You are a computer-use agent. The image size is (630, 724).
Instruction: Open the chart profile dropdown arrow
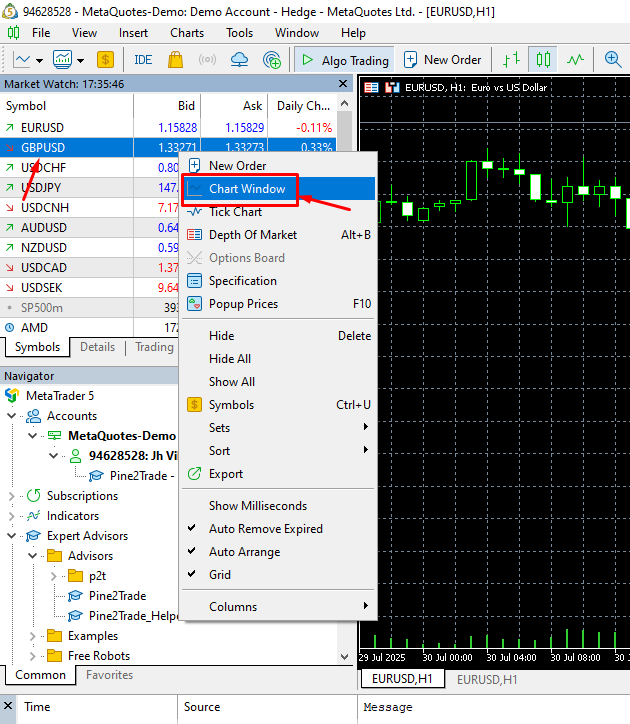click(x=39, y=60)
